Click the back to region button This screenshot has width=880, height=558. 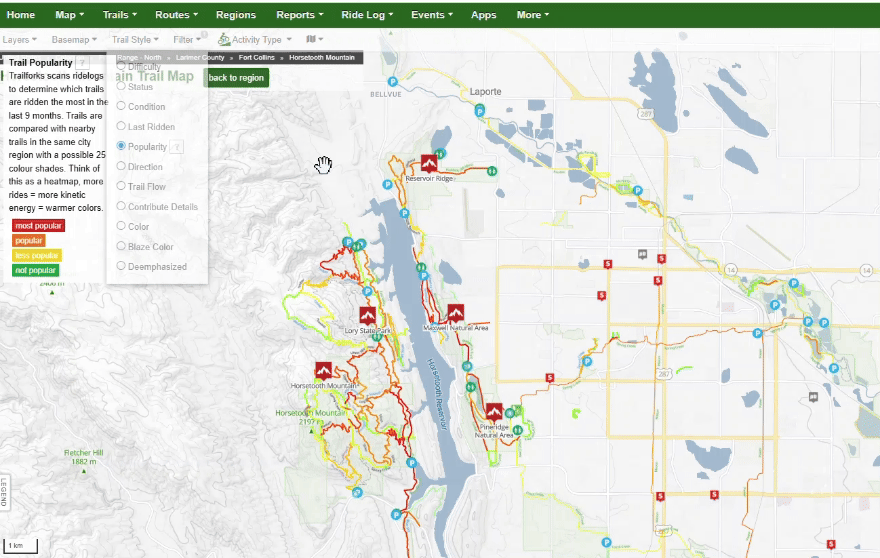tap(236, 78)
